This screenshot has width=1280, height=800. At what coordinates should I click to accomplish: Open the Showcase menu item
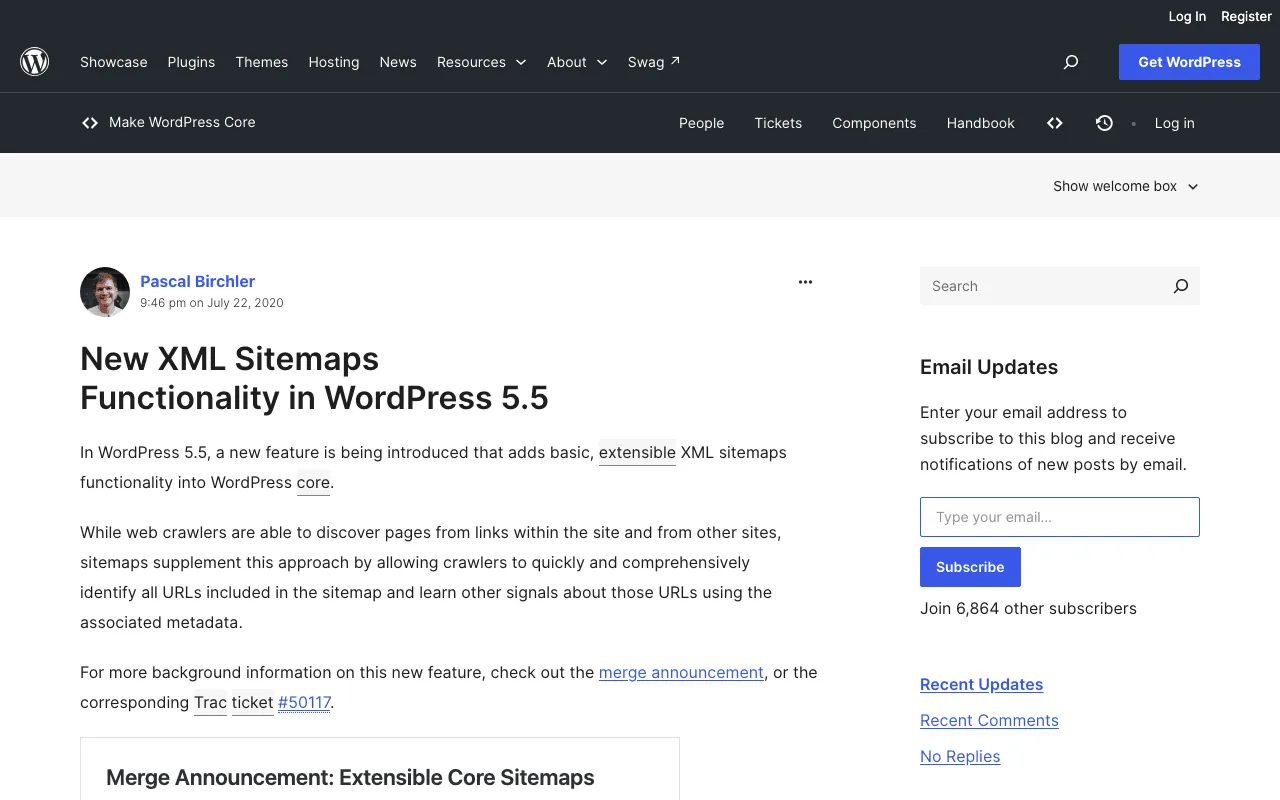(x=114, y=62)
